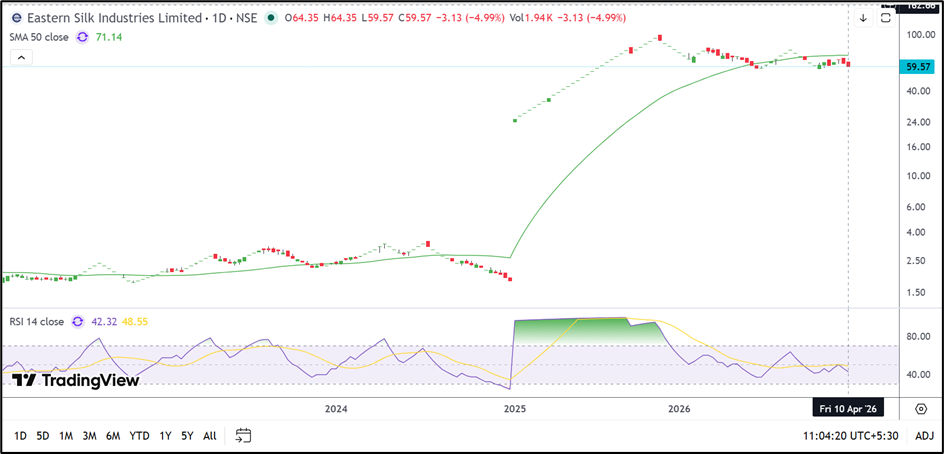This screenshot has width=944, height=454.
Task: Toggle ADJ adjusted data mode
Action: (x=924, y=435)
